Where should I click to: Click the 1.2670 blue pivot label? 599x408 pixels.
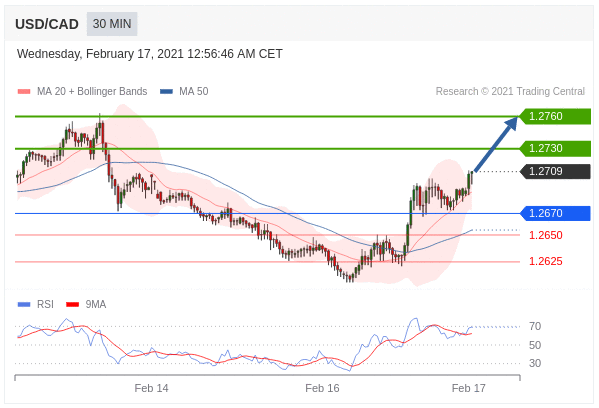pyautogui.click(x=555, y=213)
